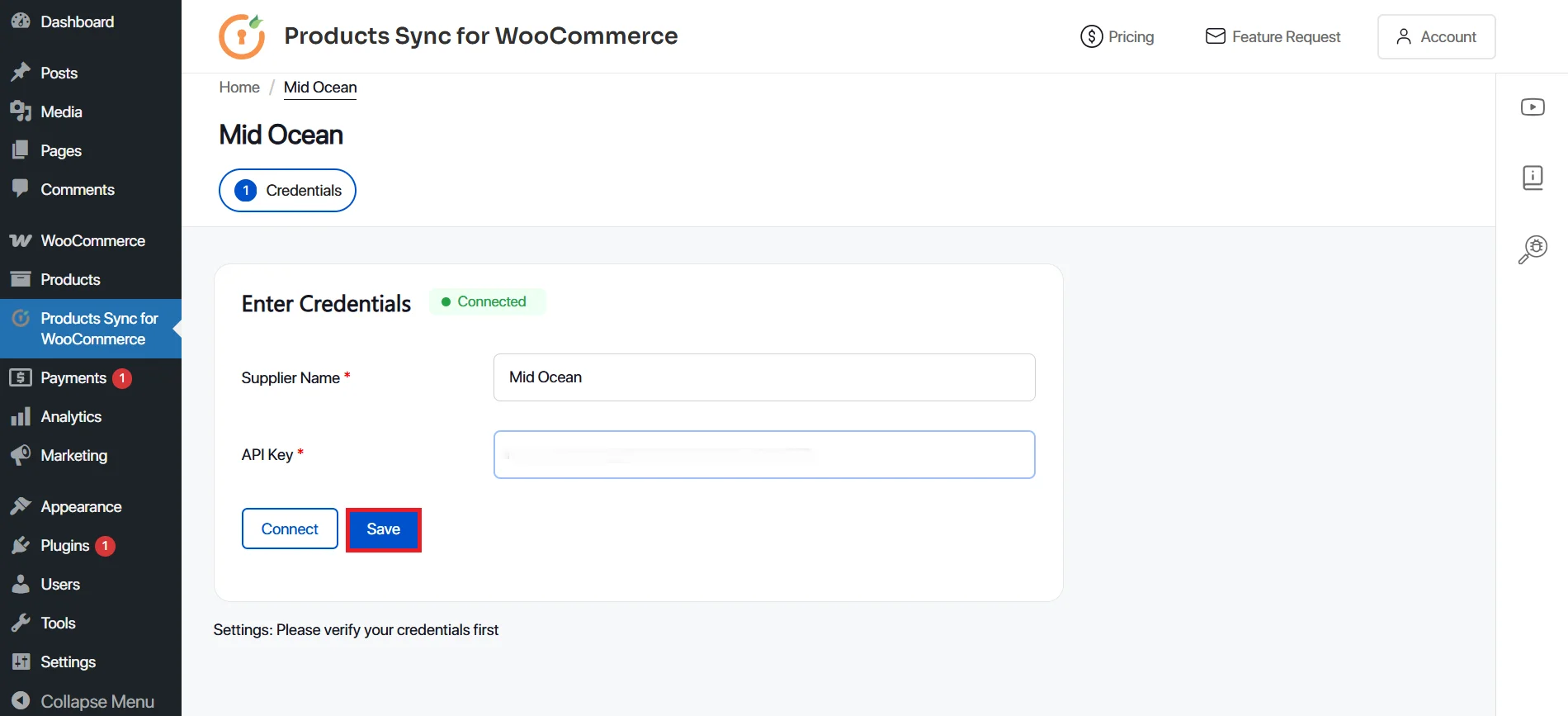Screen dimensions: 1568x716
Task: Focus the API Key input field
Action: click(x=764, y=454)
